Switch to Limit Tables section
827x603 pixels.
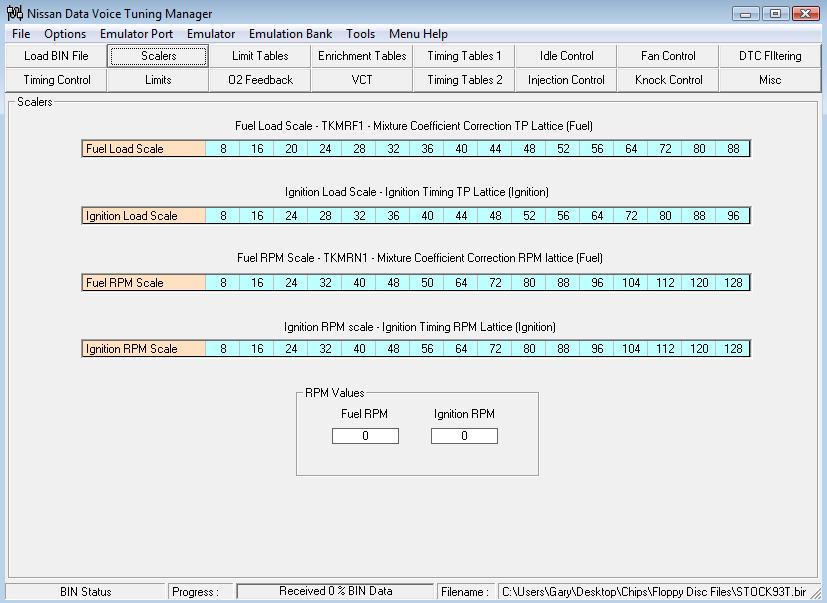click(x=260, y=56)
